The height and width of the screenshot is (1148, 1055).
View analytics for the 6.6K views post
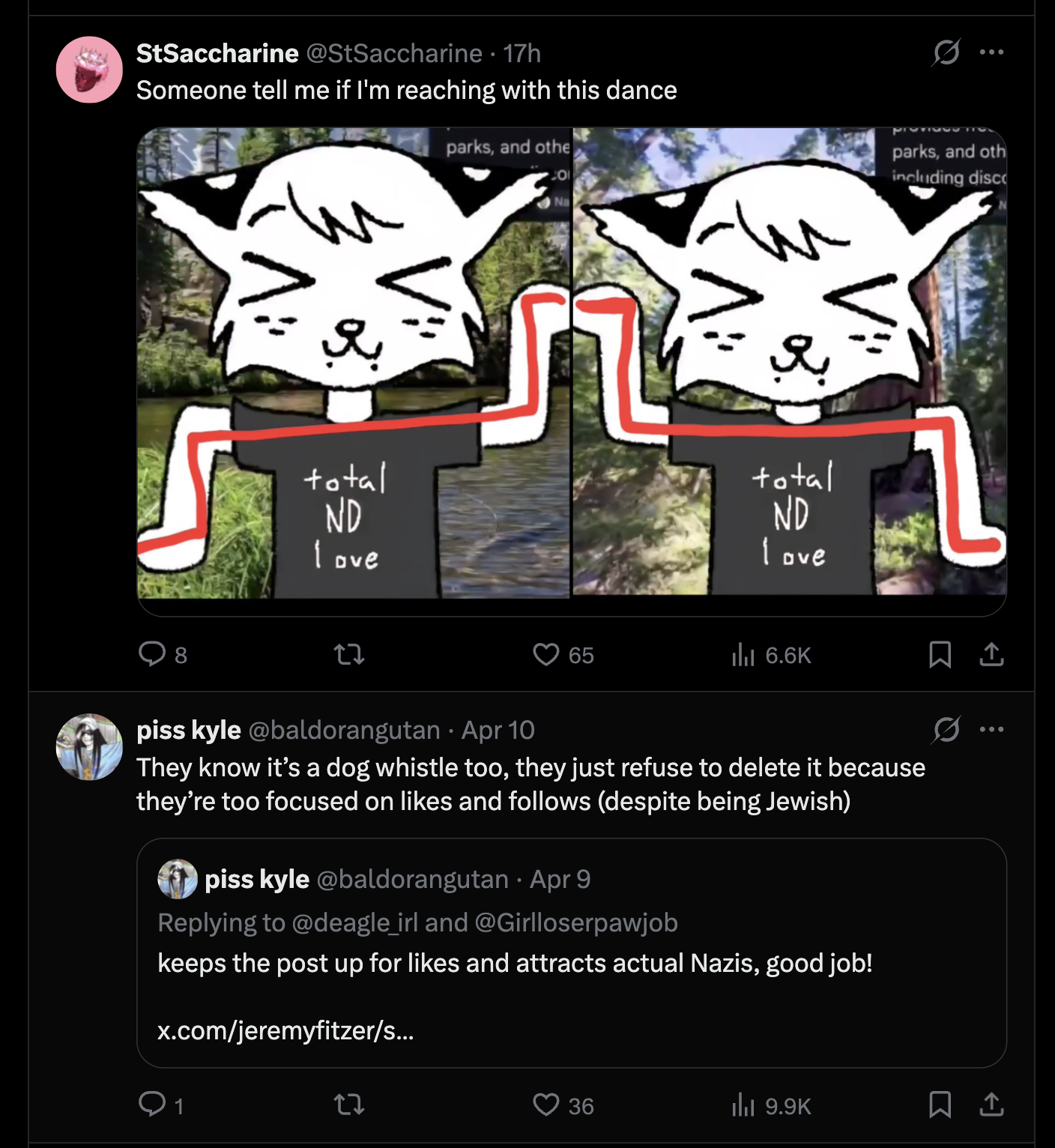(743, 655)
